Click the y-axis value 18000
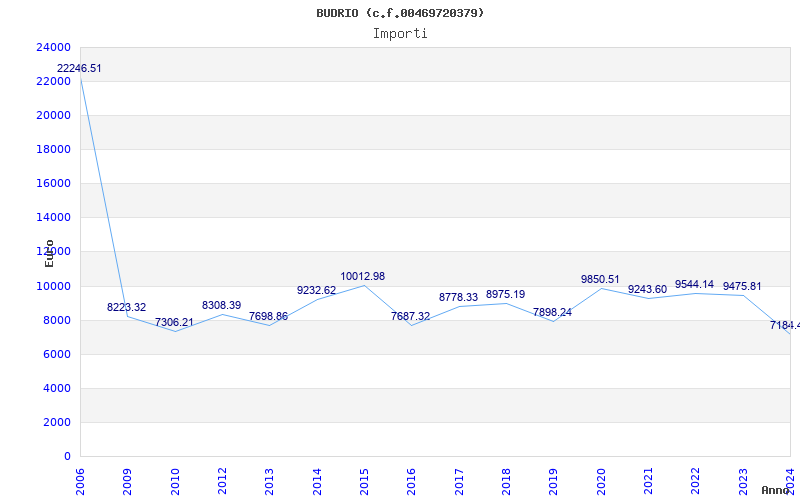 [x=54, y=149]
